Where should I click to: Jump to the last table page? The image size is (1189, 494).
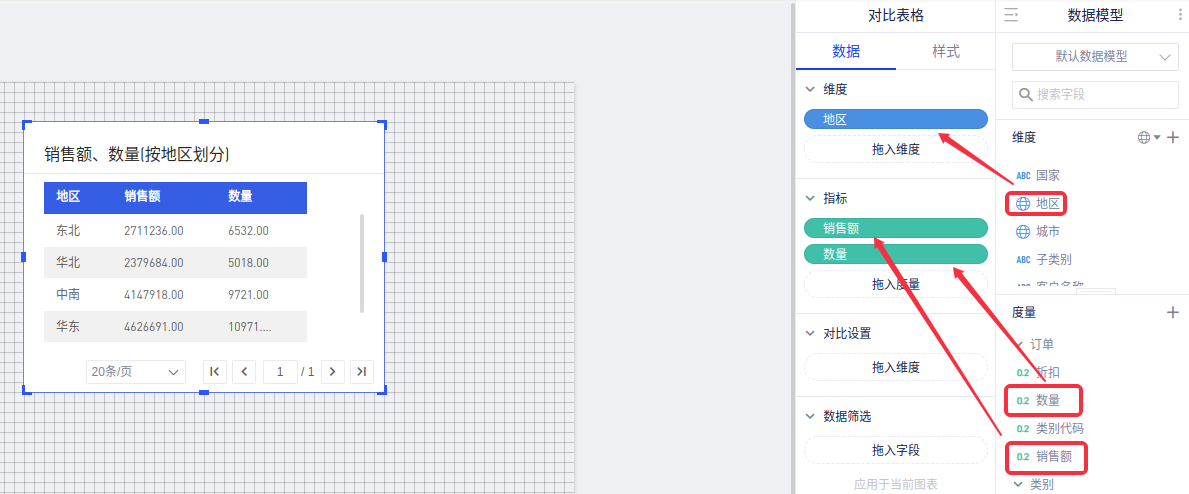(362, 371)
